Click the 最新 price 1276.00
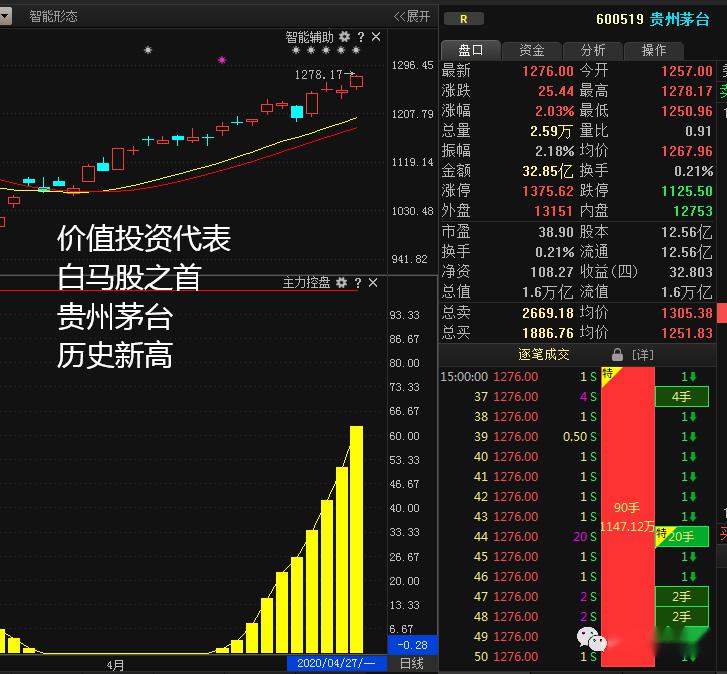The height and width of the screenshot is (674, 727). (548, 71)
